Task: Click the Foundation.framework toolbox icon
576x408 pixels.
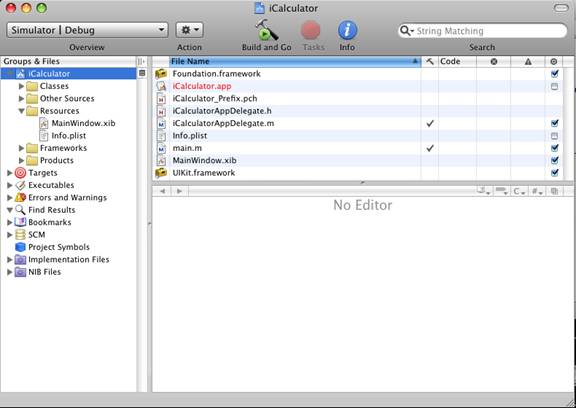Action: click(161, 73)
